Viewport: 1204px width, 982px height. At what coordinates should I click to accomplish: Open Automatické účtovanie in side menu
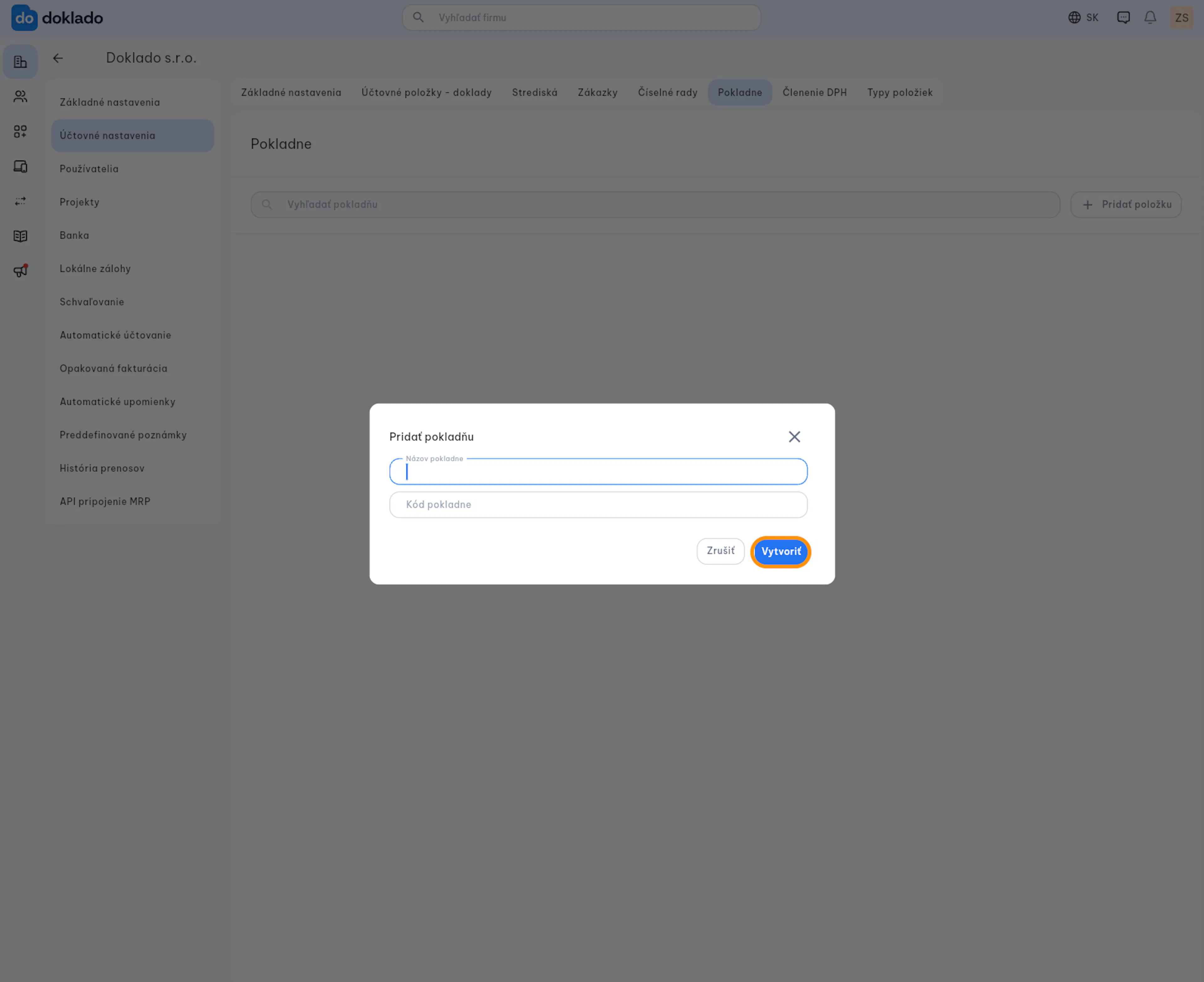[x=132, y=335]
